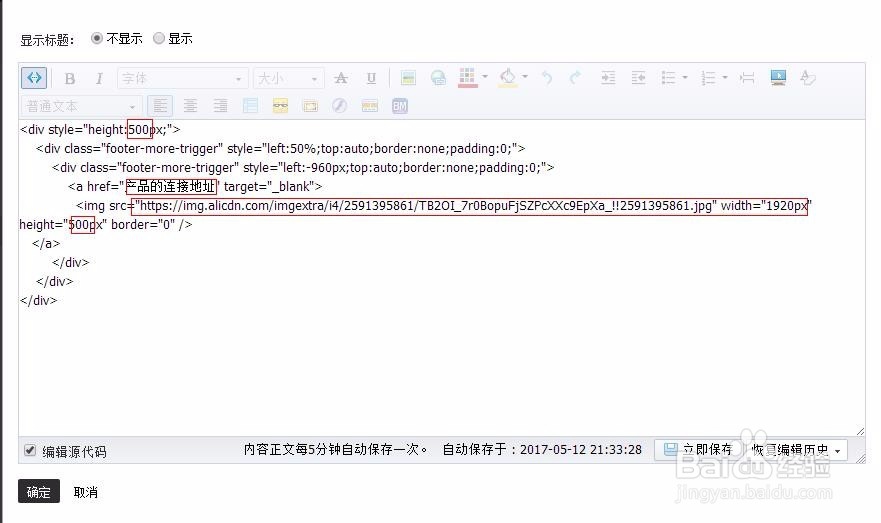881x523 pixels.
Task: Undo the last edit
Action: 546,78
